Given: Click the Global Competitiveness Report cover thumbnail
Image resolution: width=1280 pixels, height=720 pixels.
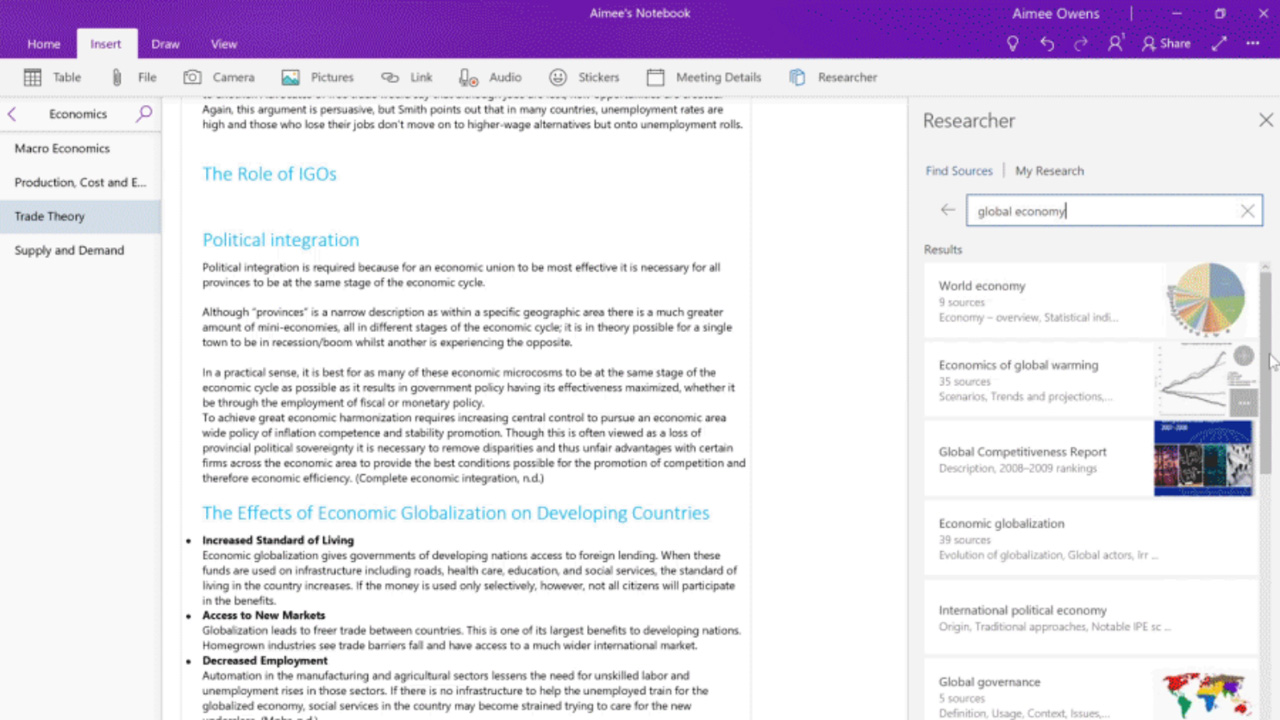Looking at the screenshot, I should (x=1203, y=458).
